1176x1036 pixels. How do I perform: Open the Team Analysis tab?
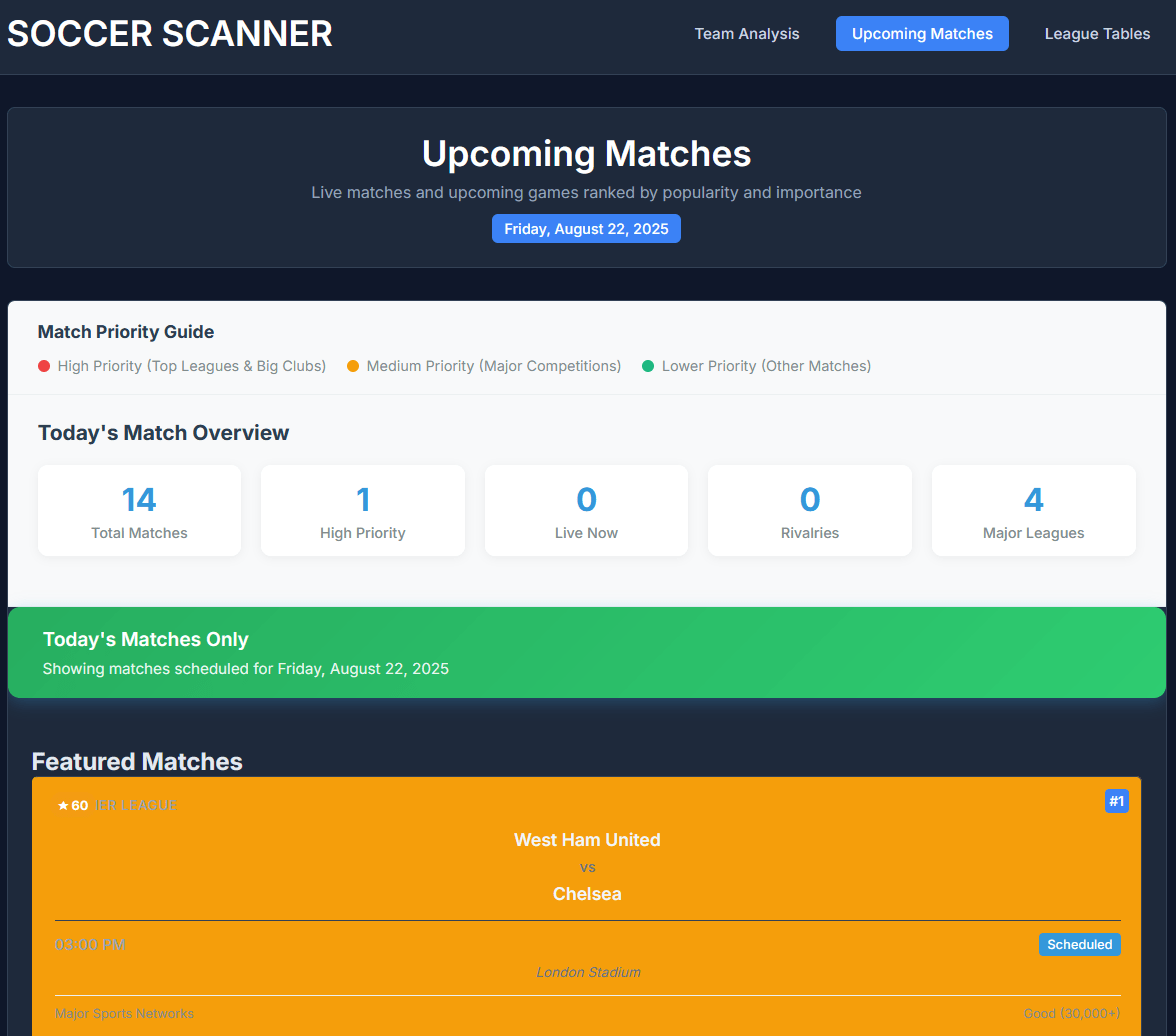(x=747, y=34)
